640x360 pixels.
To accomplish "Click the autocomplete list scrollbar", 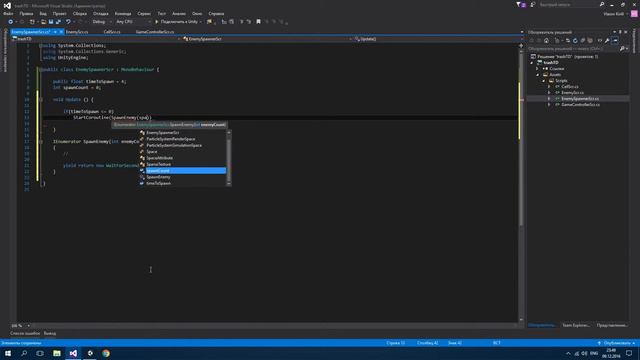I will pos(229,158).
